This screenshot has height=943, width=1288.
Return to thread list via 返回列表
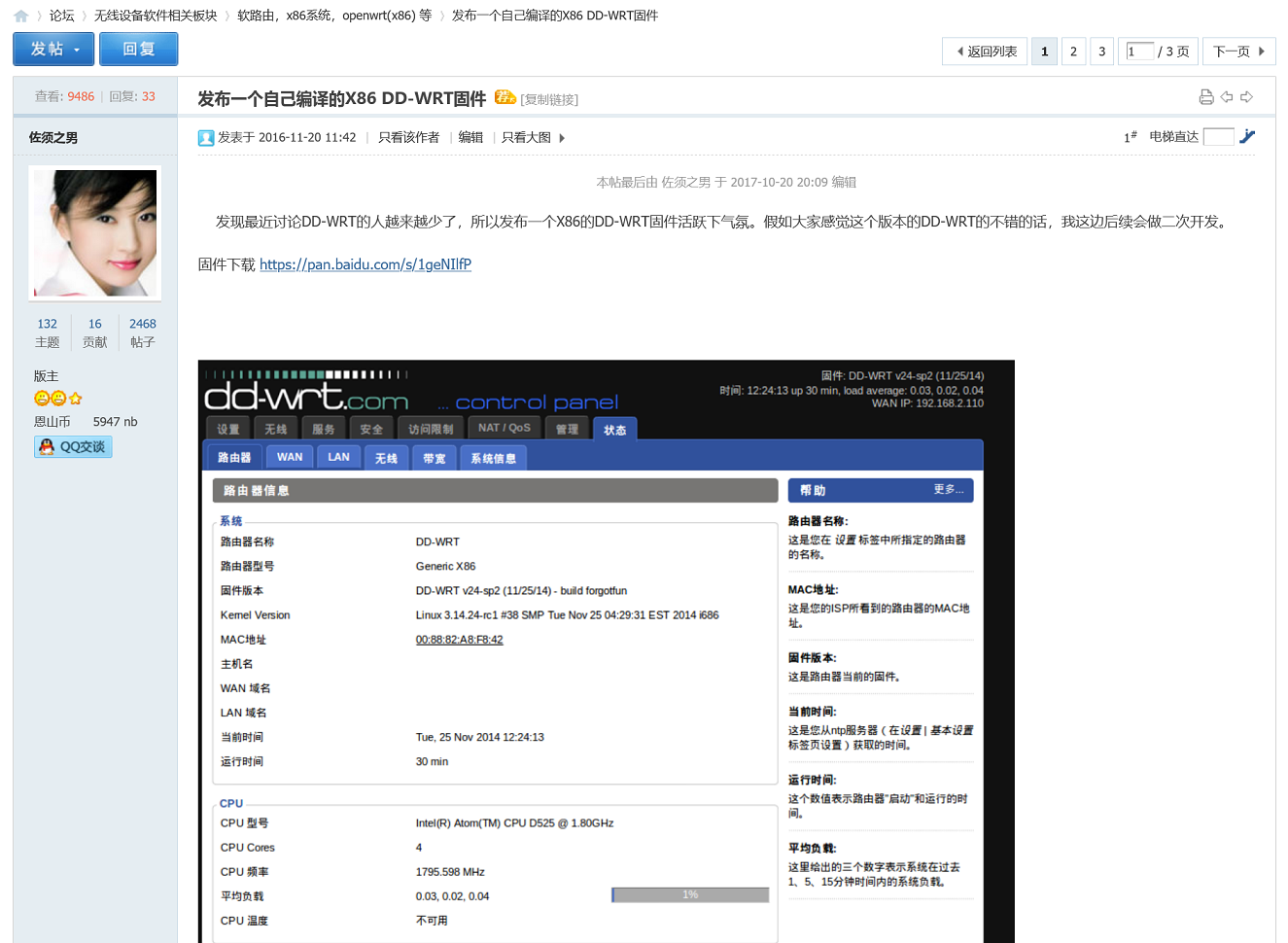coord(985,52)
